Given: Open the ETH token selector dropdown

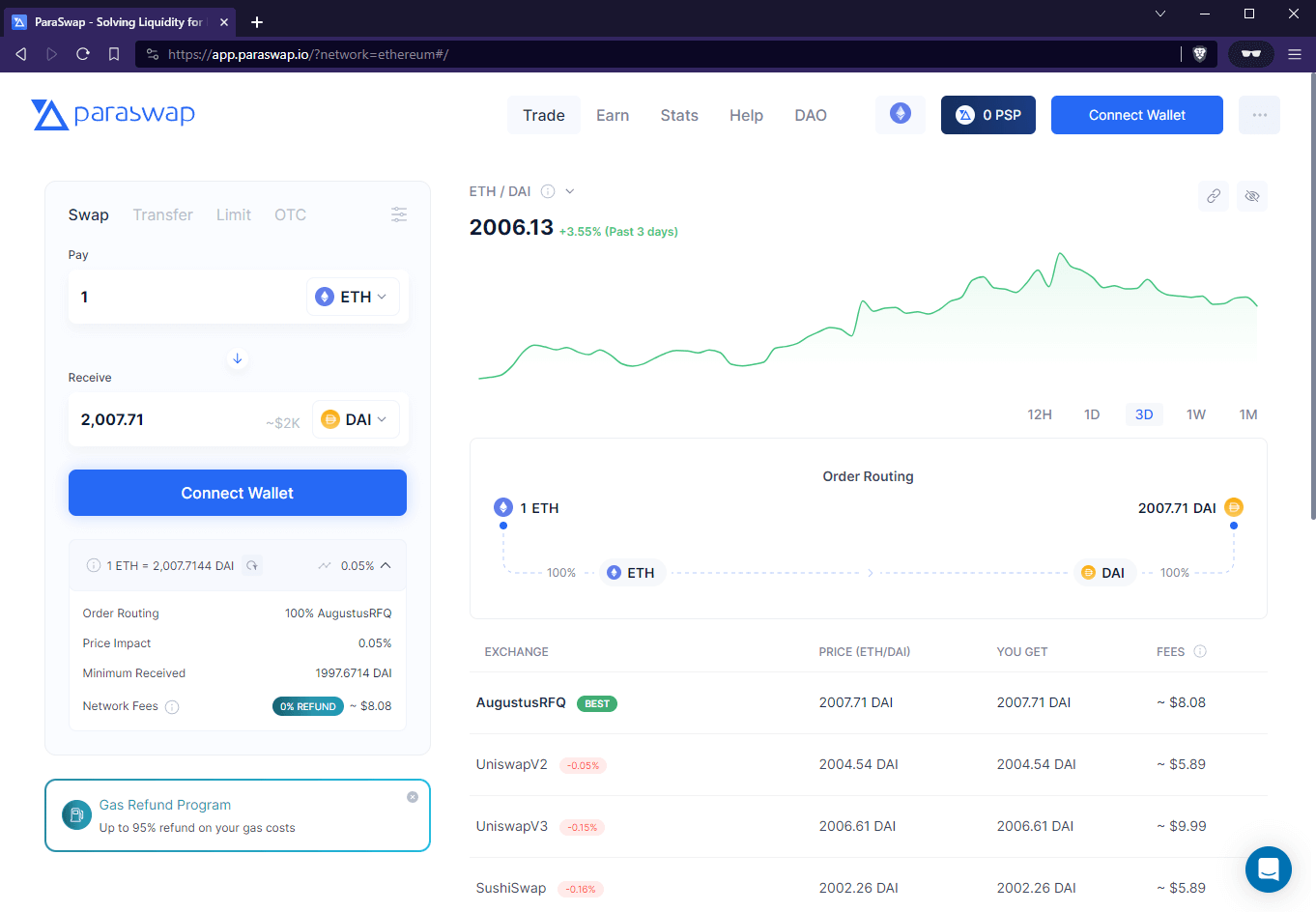Looking at the screenshot, I should 353,296.
